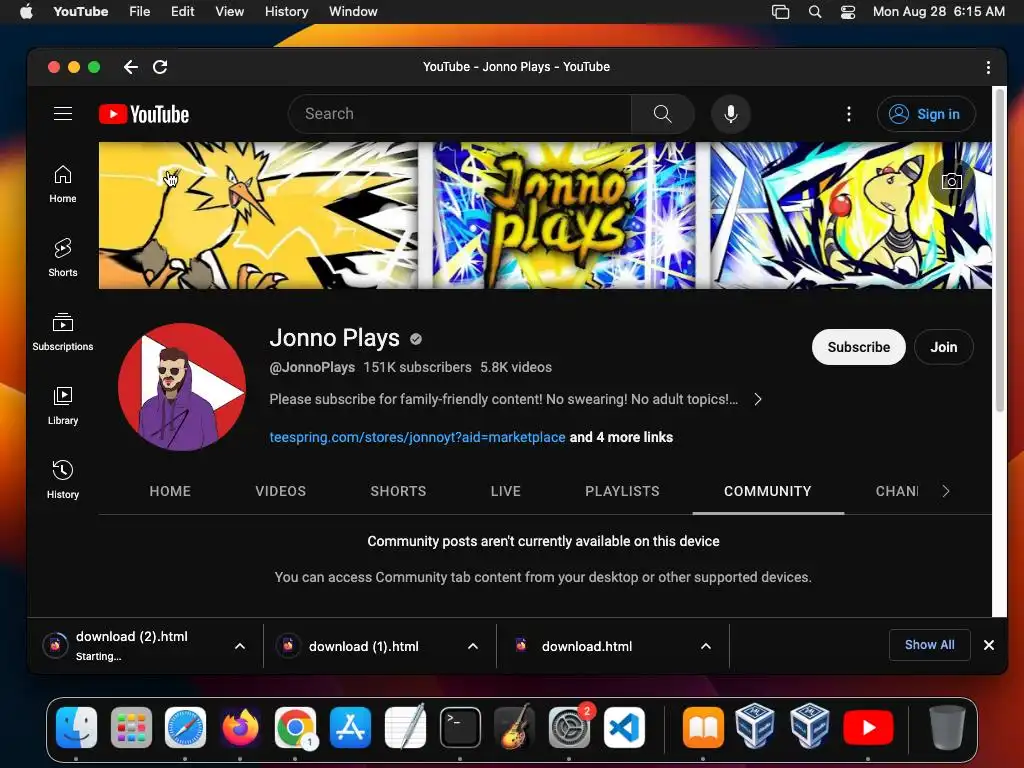Screen dimensions: 1024x768
Task: Switch to the LIVE tab
Action: (505, 491)
